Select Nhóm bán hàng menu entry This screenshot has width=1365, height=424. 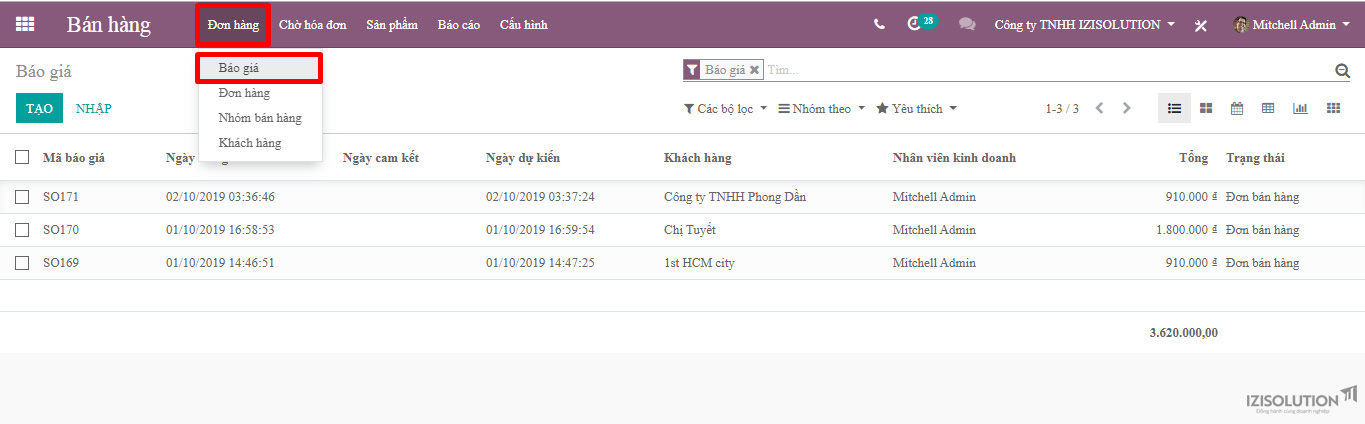point(260,118)
